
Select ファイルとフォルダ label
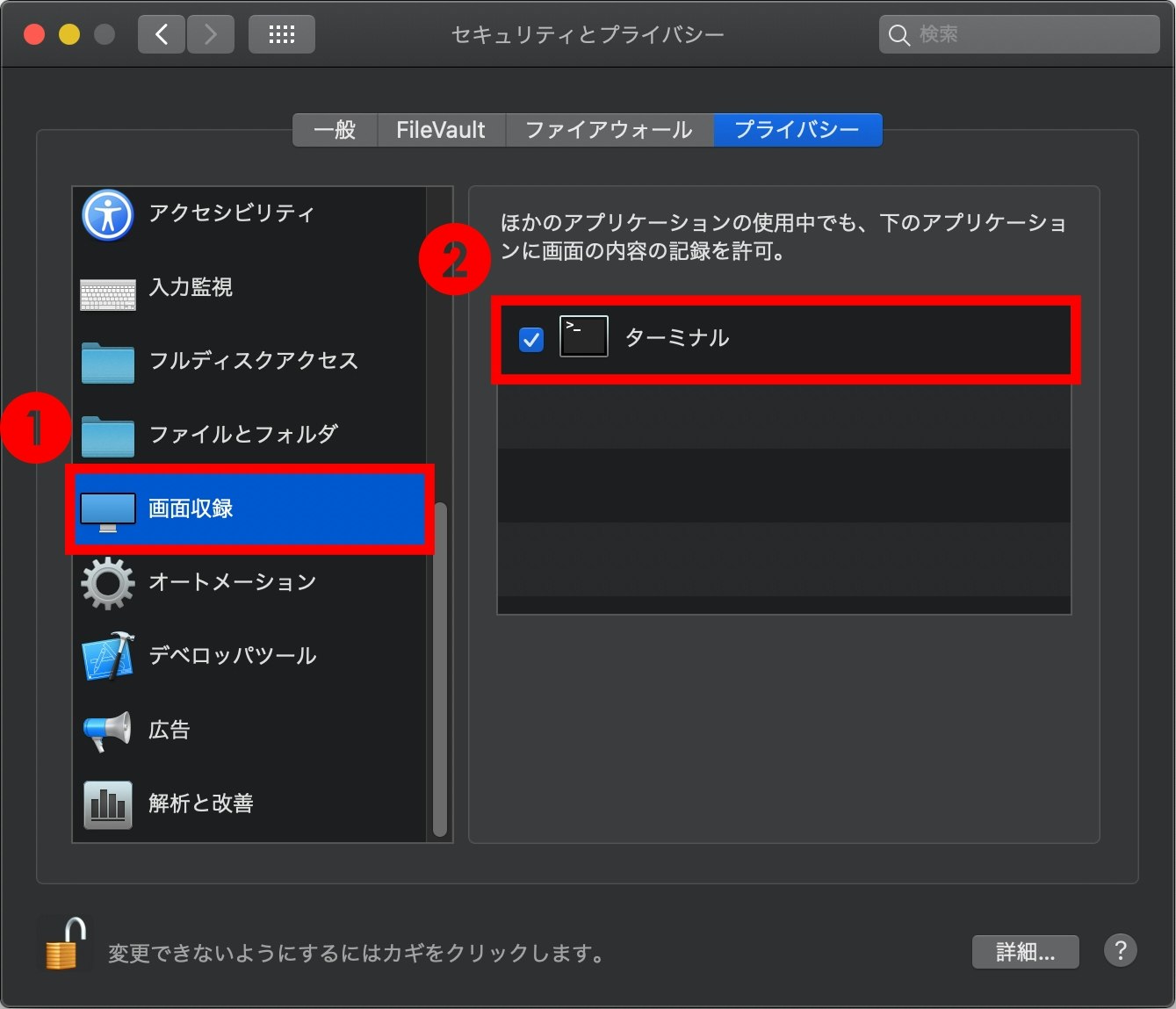click(x=243, y=434)
